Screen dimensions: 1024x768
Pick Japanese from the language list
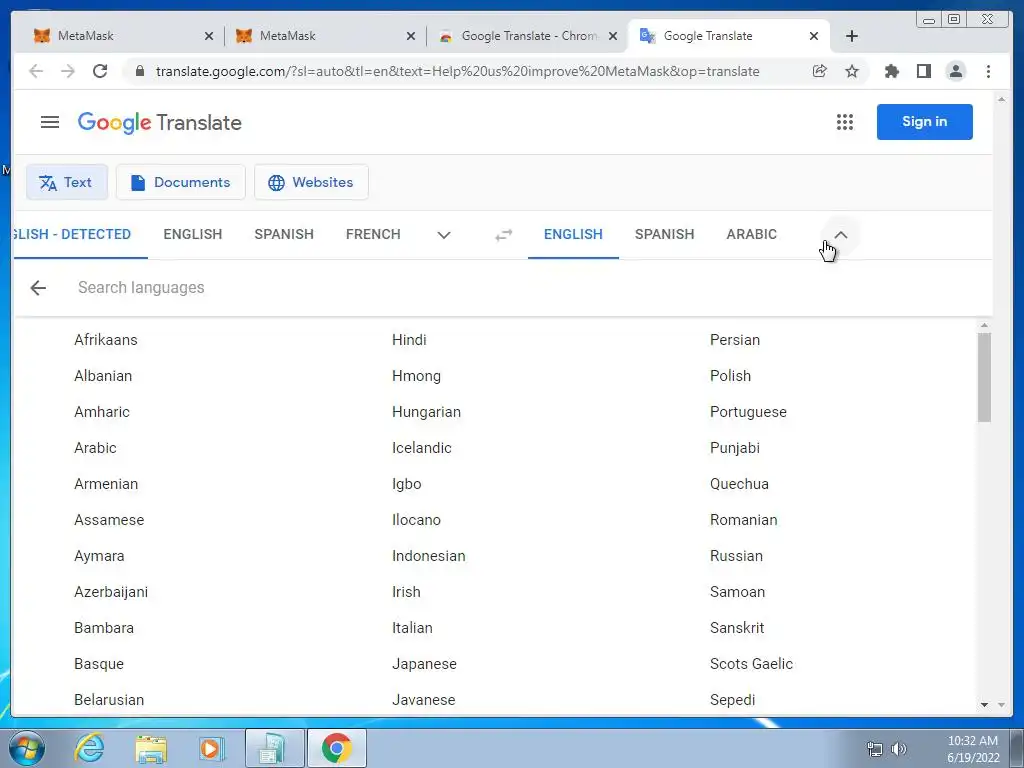(x=424, y=664)
